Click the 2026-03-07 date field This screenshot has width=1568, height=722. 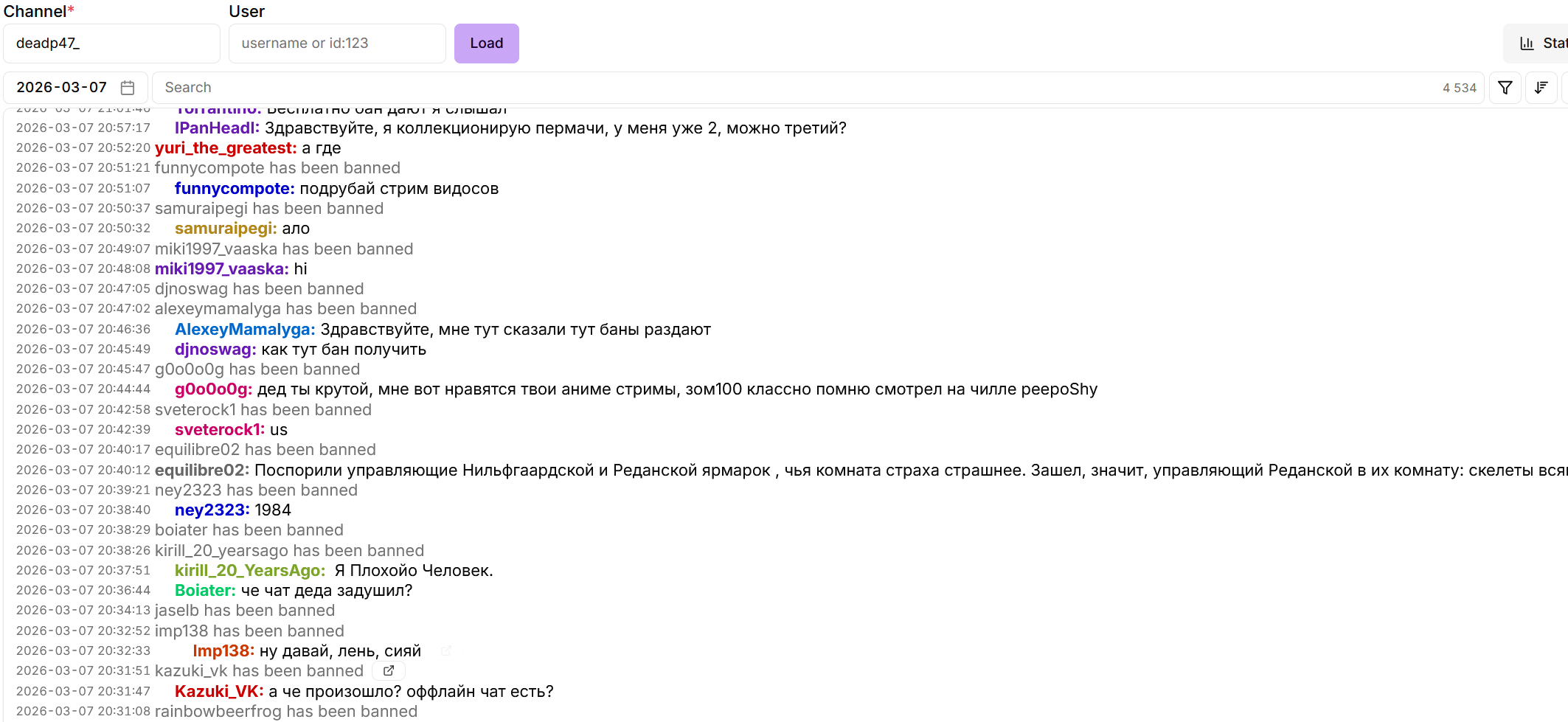point(62,88)
